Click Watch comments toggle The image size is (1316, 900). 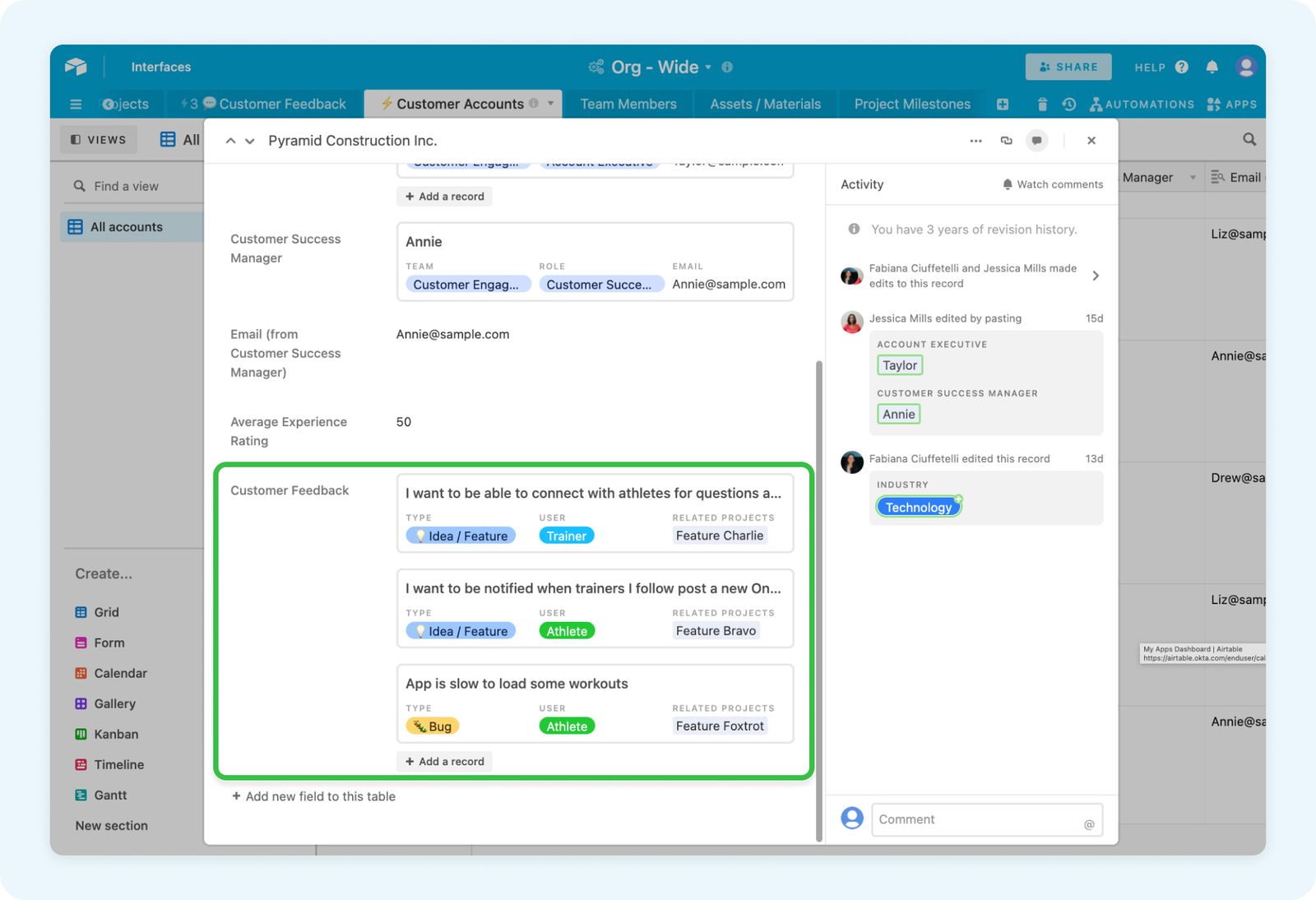click(x=1053, y=184)
